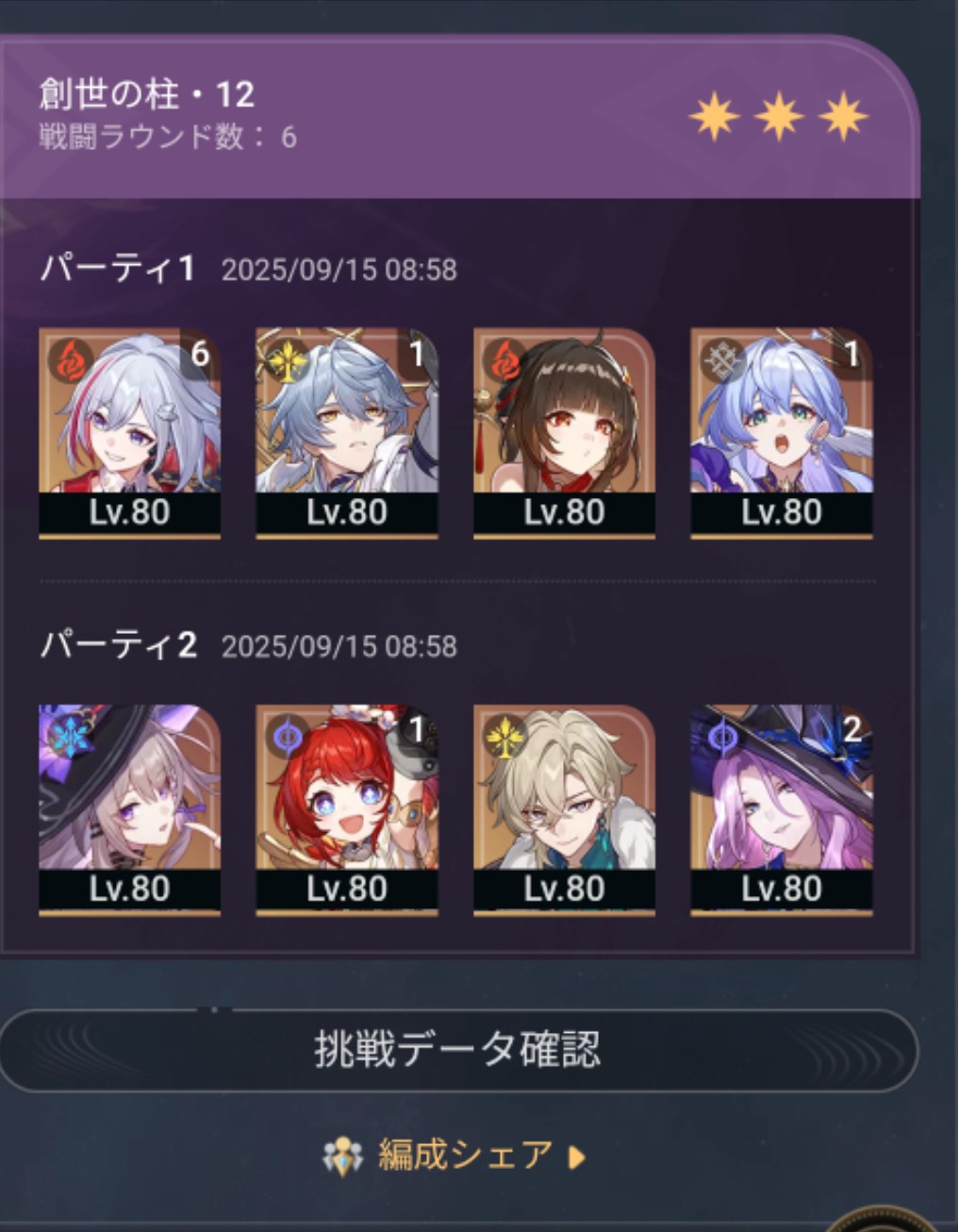
Task: Select the witch-hat character with grey hair
Action: tap(129, 809)
